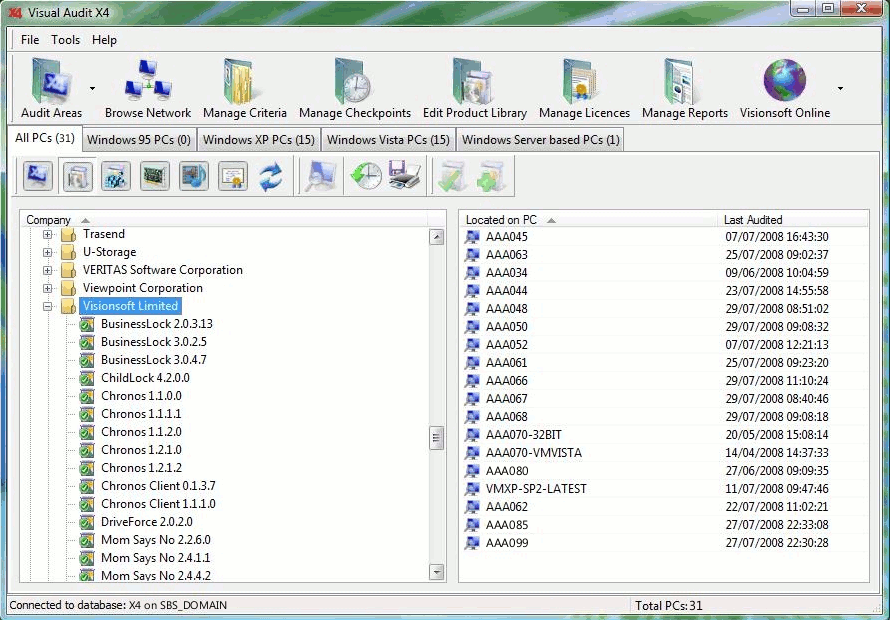Click the Total PCs: 31 status text
The image size is (890, 620).
pyautogui.click(x=669, y=606)
